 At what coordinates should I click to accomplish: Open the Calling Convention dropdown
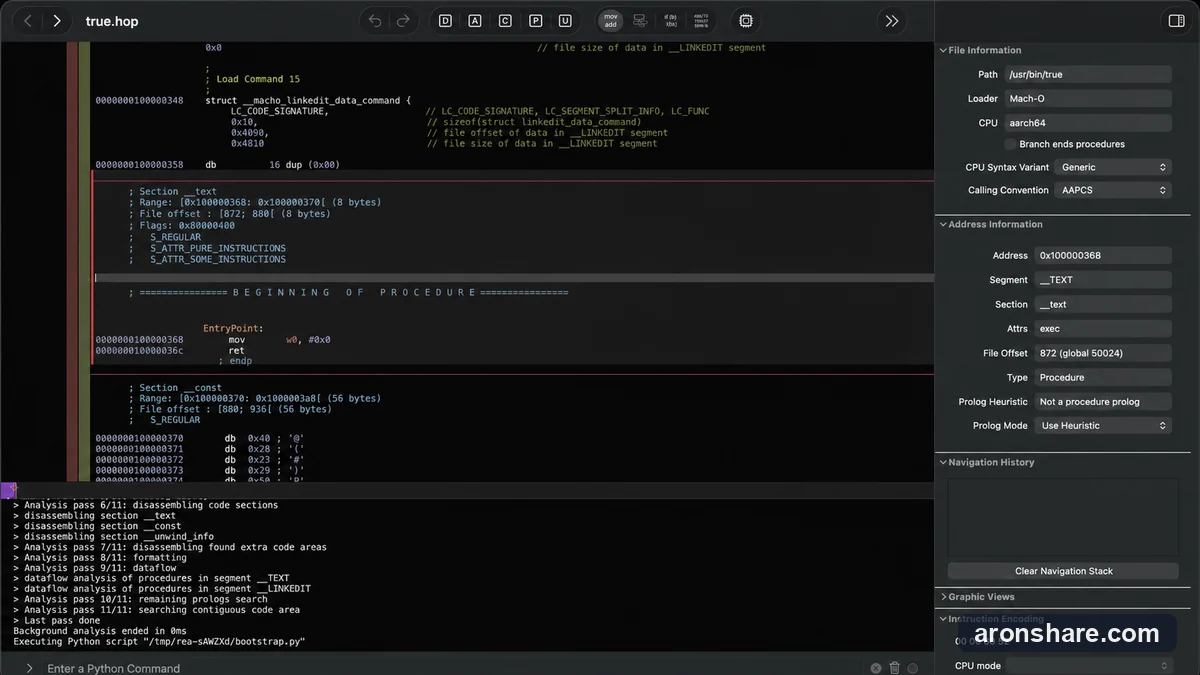coord(1114,190)
